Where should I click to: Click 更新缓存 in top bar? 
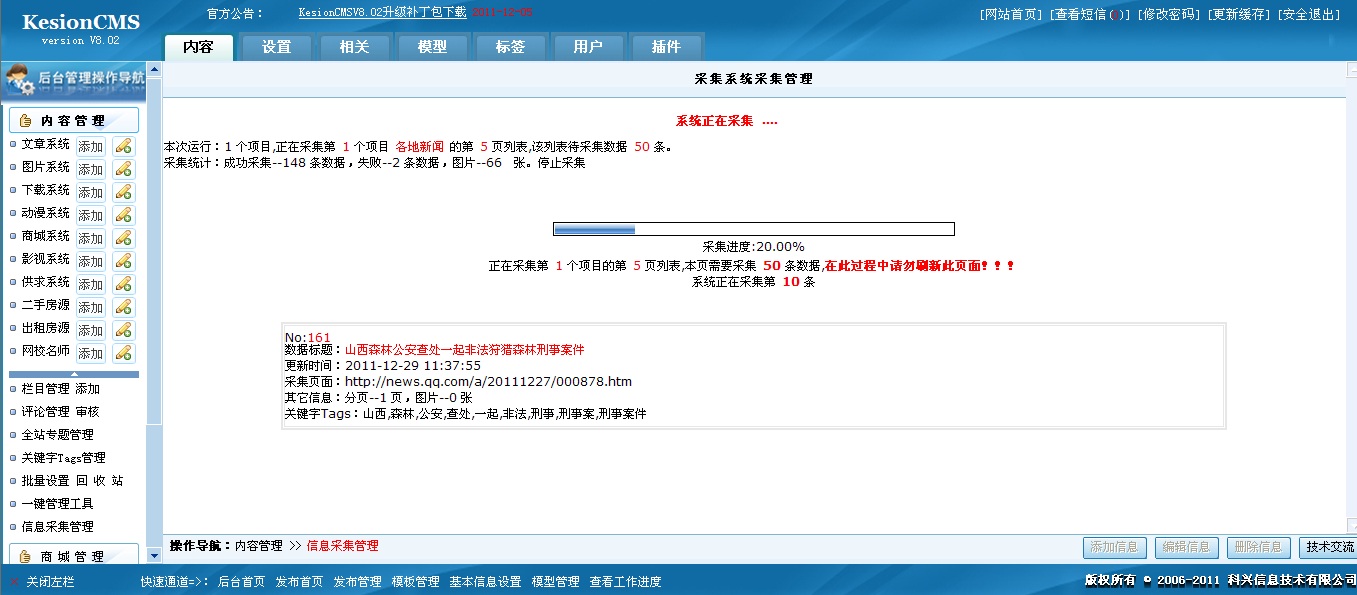coord(1237,15)
